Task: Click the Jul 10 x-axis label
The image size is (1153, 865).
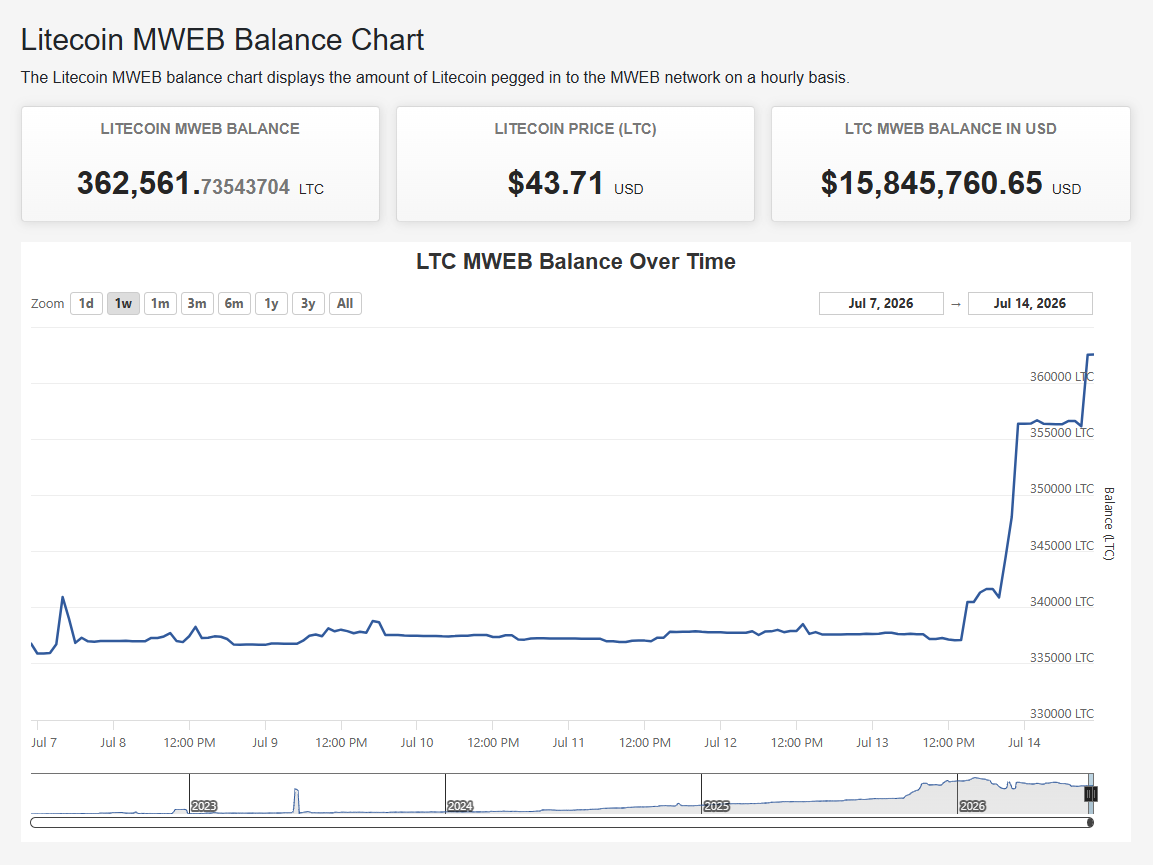Action: click(x=417, y=742)
